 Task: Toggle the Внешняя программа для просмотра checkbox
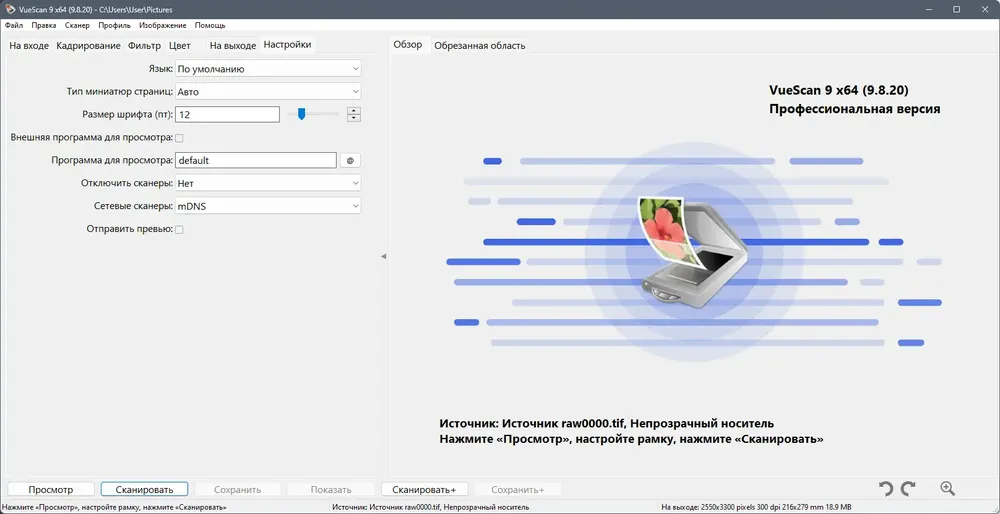pyautogui.click(x=179, y=138)
